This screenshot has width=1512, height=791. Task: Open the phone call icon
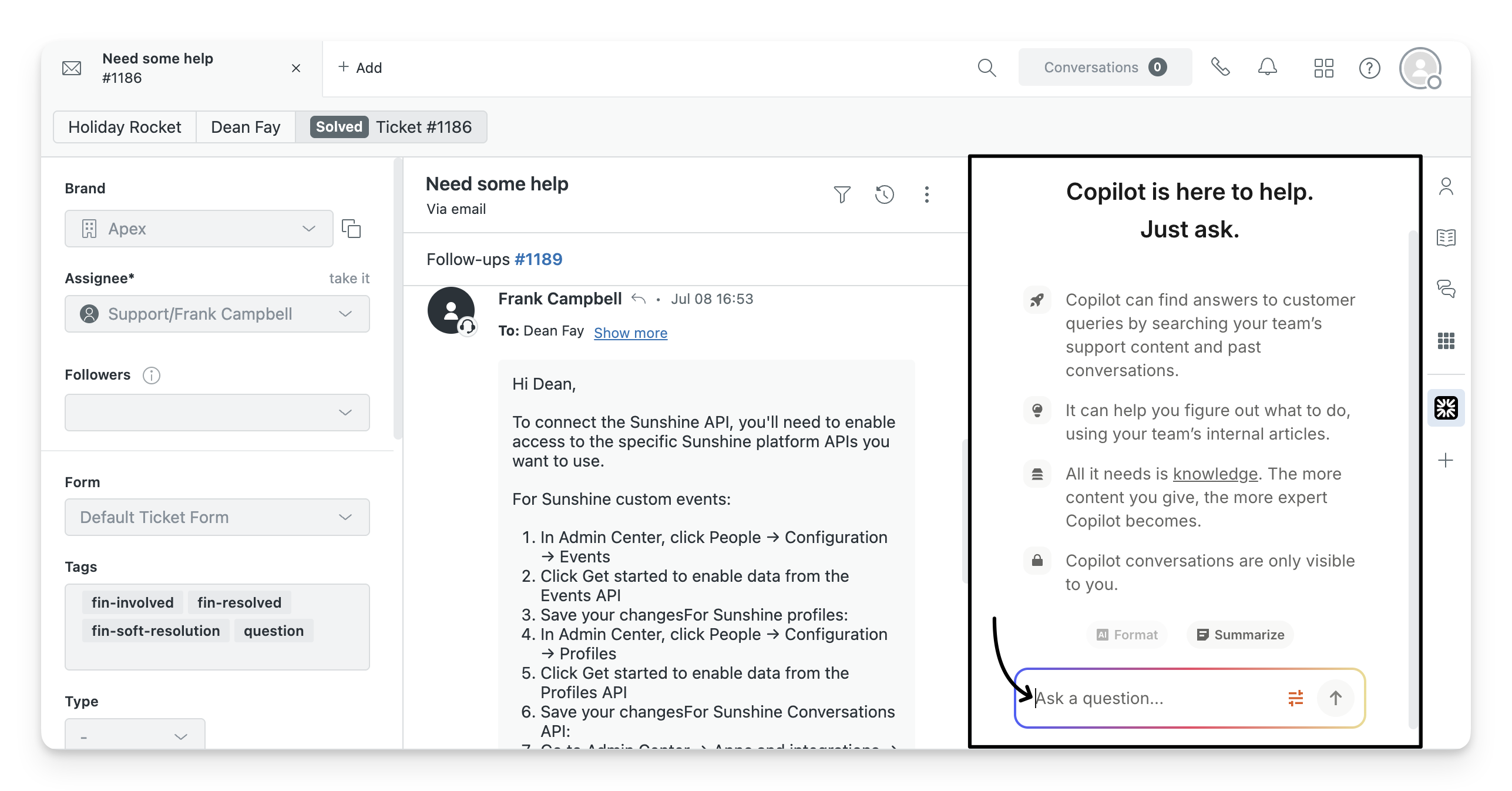click(x=1220, y=68)
